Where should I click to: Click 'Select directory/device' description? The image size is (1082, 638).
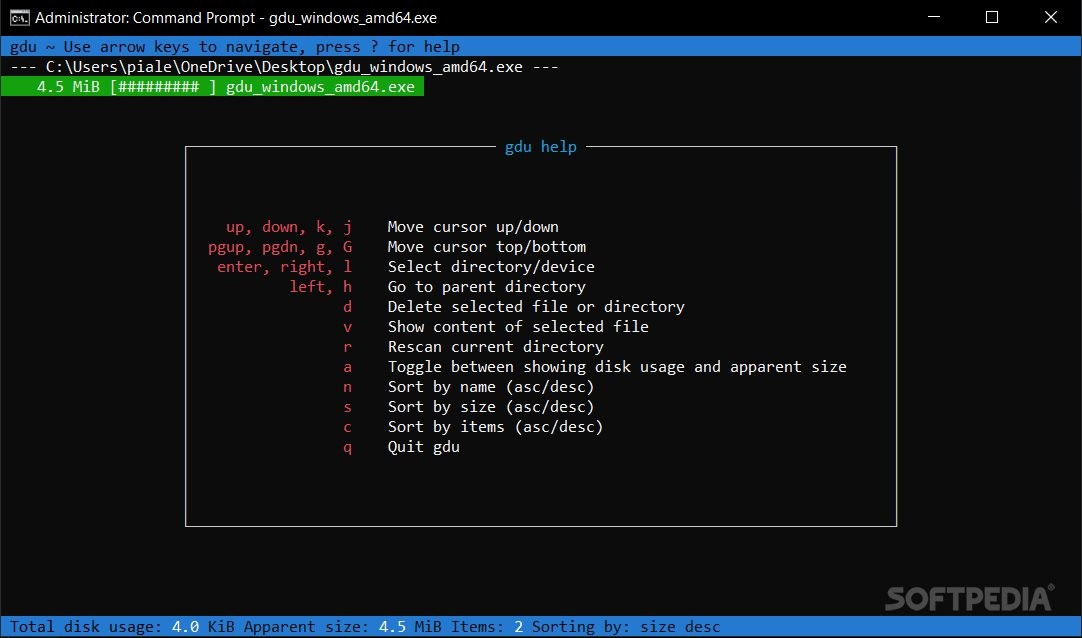tap(491, 267)
